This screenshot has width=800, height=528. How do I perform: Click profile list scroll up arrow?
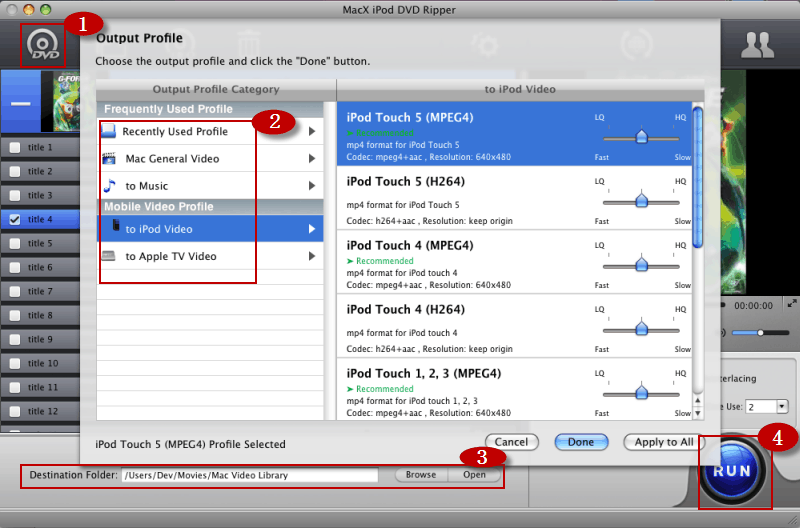point(697,400)
